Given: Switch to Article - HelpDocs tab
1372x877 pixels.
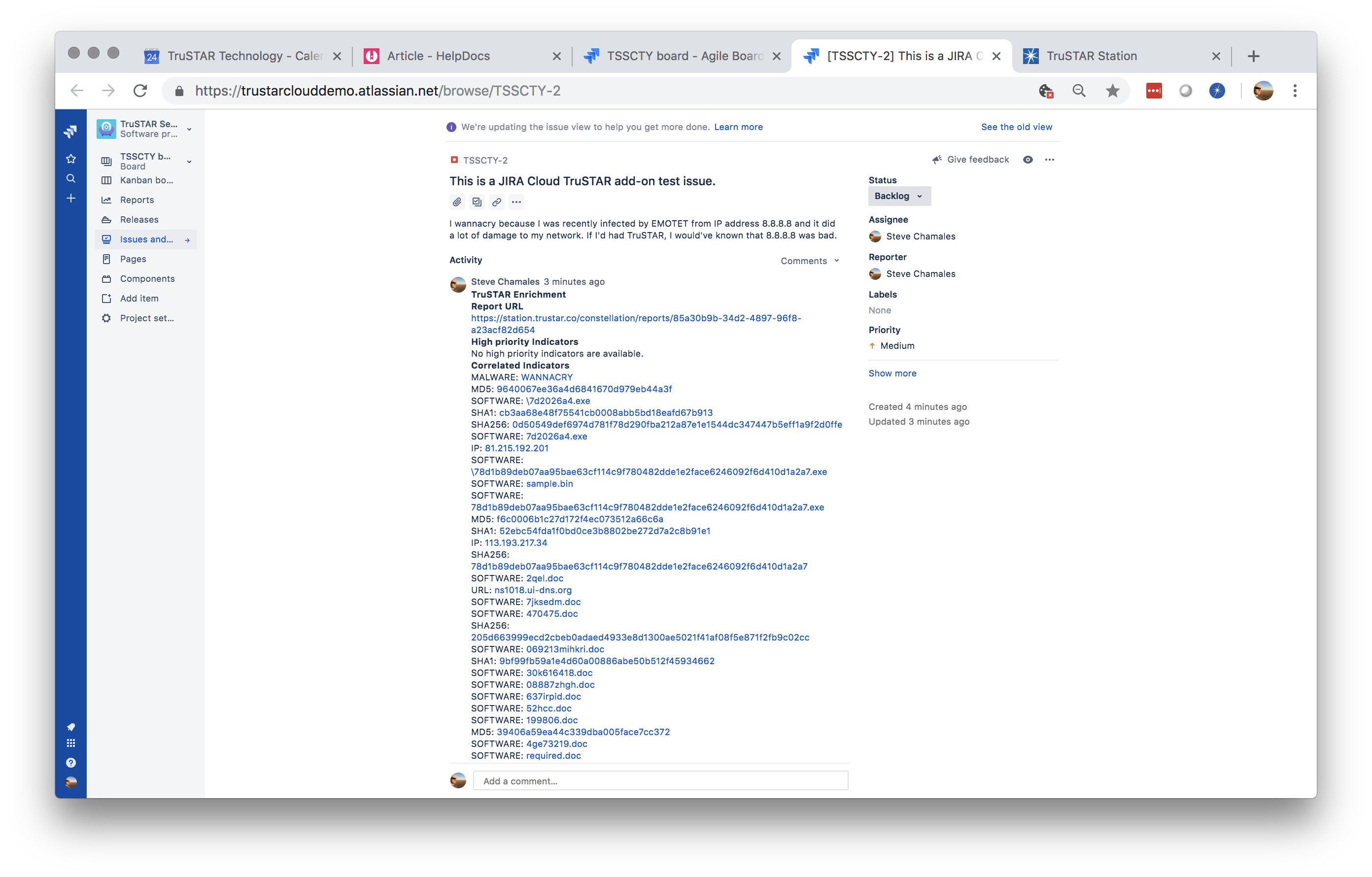Looking at the screenshot, I should tap(461, 56).
